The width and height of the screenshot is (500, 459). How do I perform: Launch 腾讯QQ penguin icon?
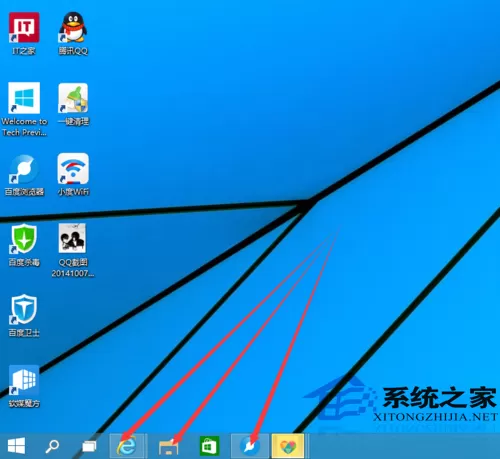click(x=73, y=27)
